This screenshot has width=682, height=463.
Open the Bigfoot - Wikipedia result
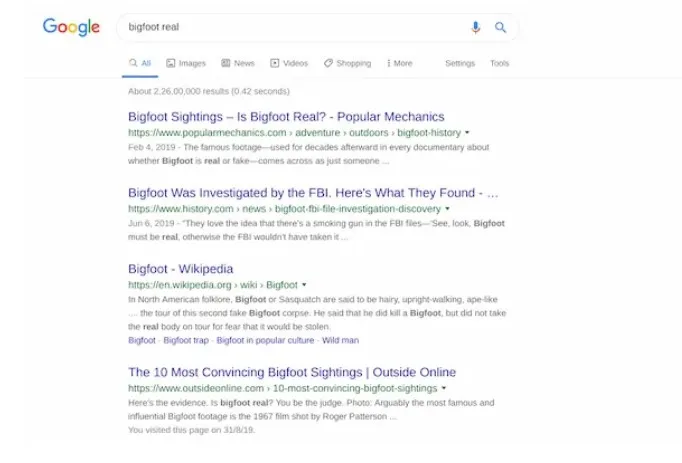pos(181,269)
